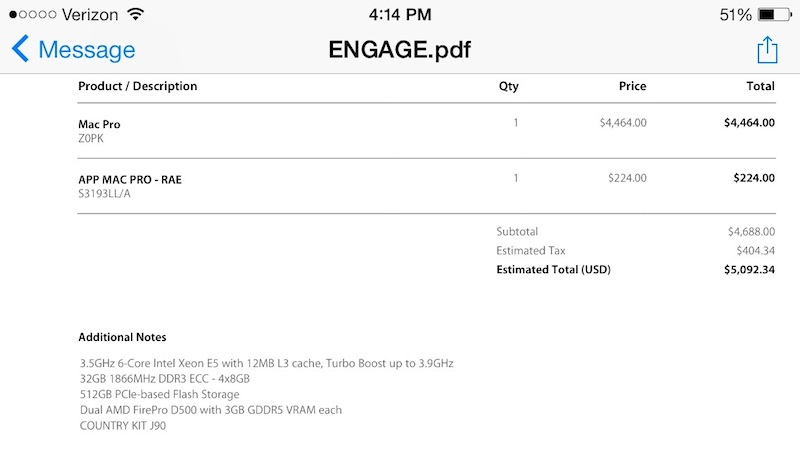Image resolution: width=800 pixels, height=451 pixels.
Task: Tap the COUNTRY KIT J90 note line
Action: click(x=123, y=426)
